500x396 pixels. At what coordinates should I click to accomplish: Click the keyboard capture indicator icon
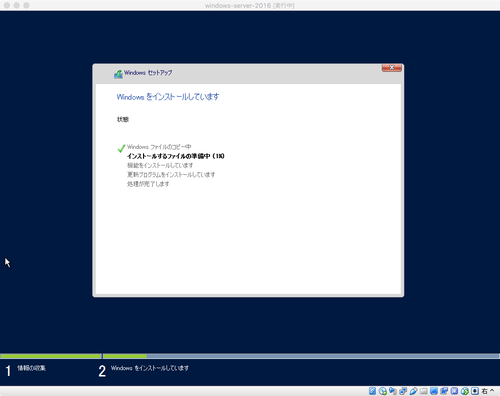(x=475, y=391)
